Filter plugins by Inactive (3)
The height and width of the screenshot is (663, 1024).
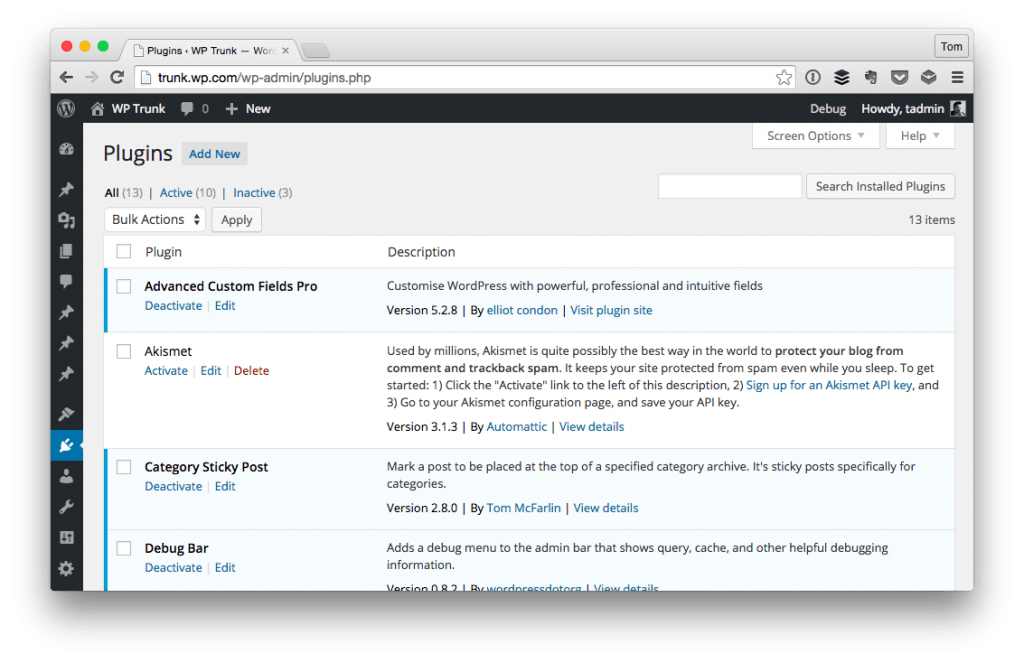tap(263, 193)
